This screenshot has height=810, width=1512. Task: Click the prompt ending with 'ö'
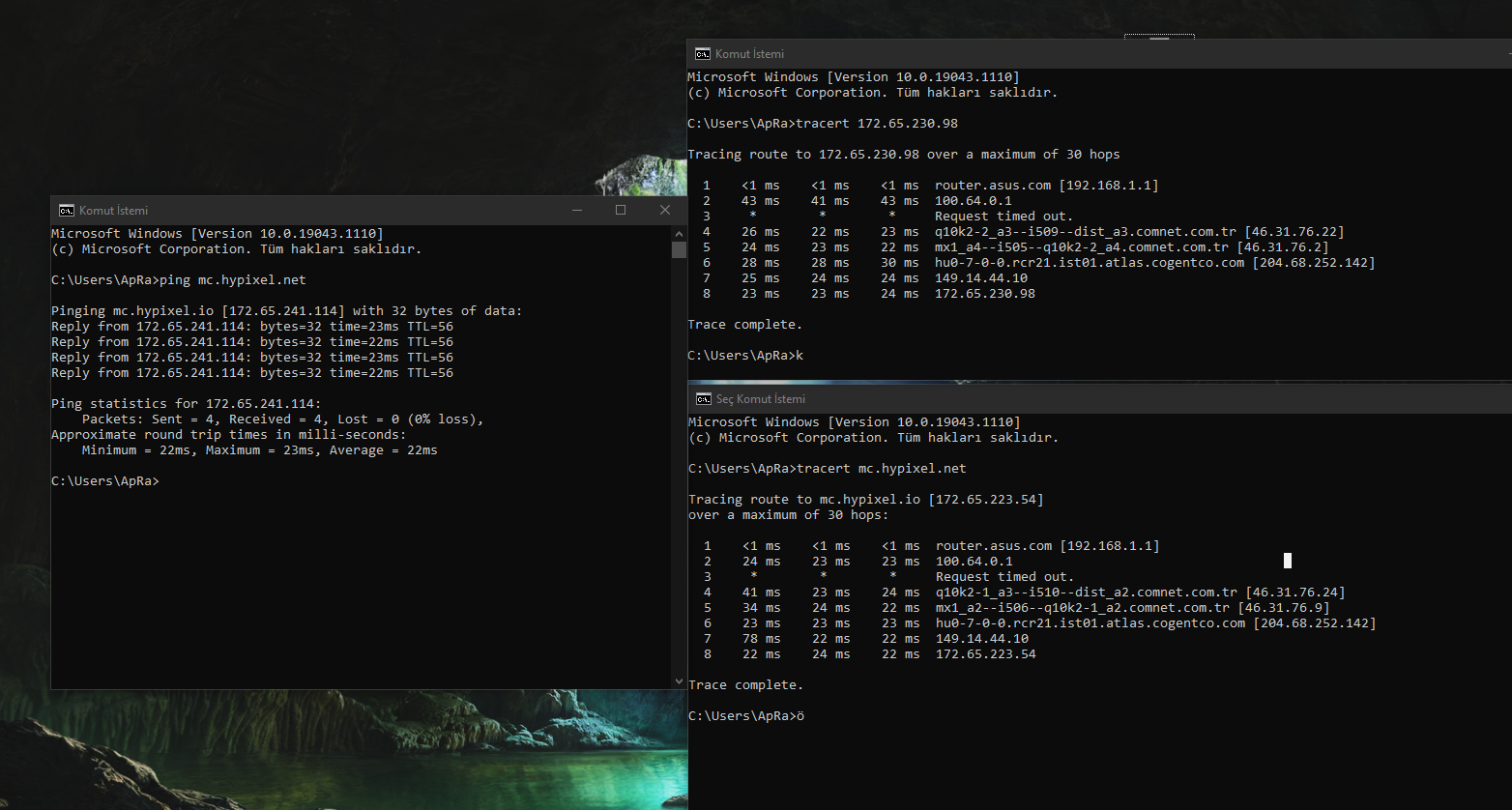(746, 716)
